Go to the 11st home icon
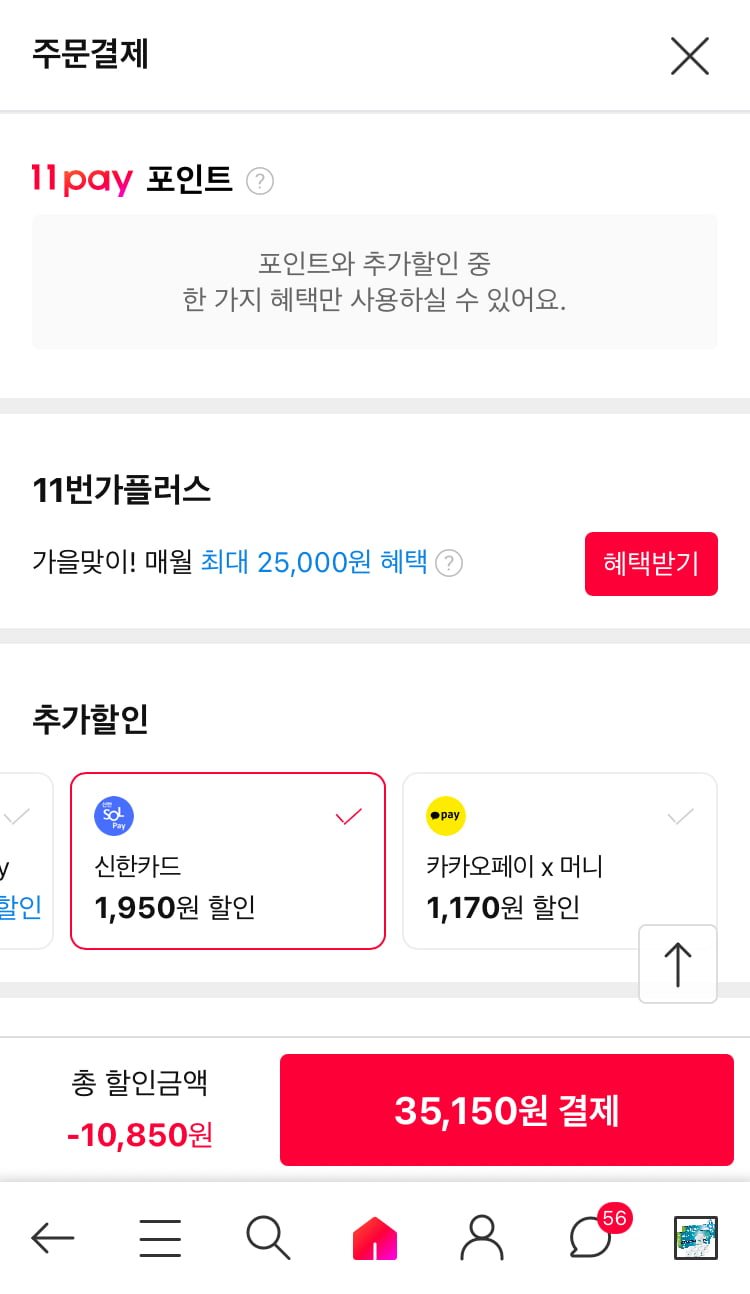The image size is (750, 1294). pyautogui.click(x=375, y=1238)
